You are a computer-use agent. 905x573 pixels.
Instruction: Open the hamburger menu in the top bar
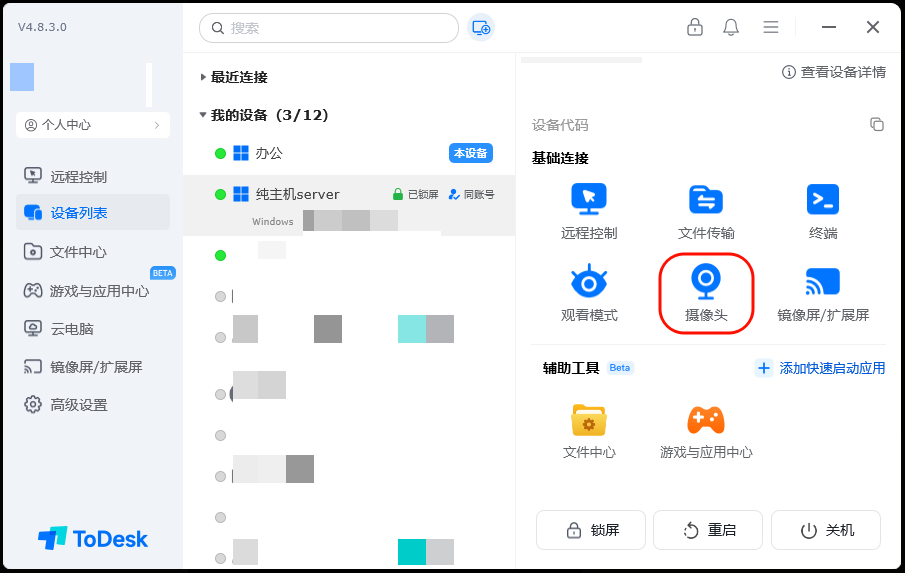(x=771, y=27)
